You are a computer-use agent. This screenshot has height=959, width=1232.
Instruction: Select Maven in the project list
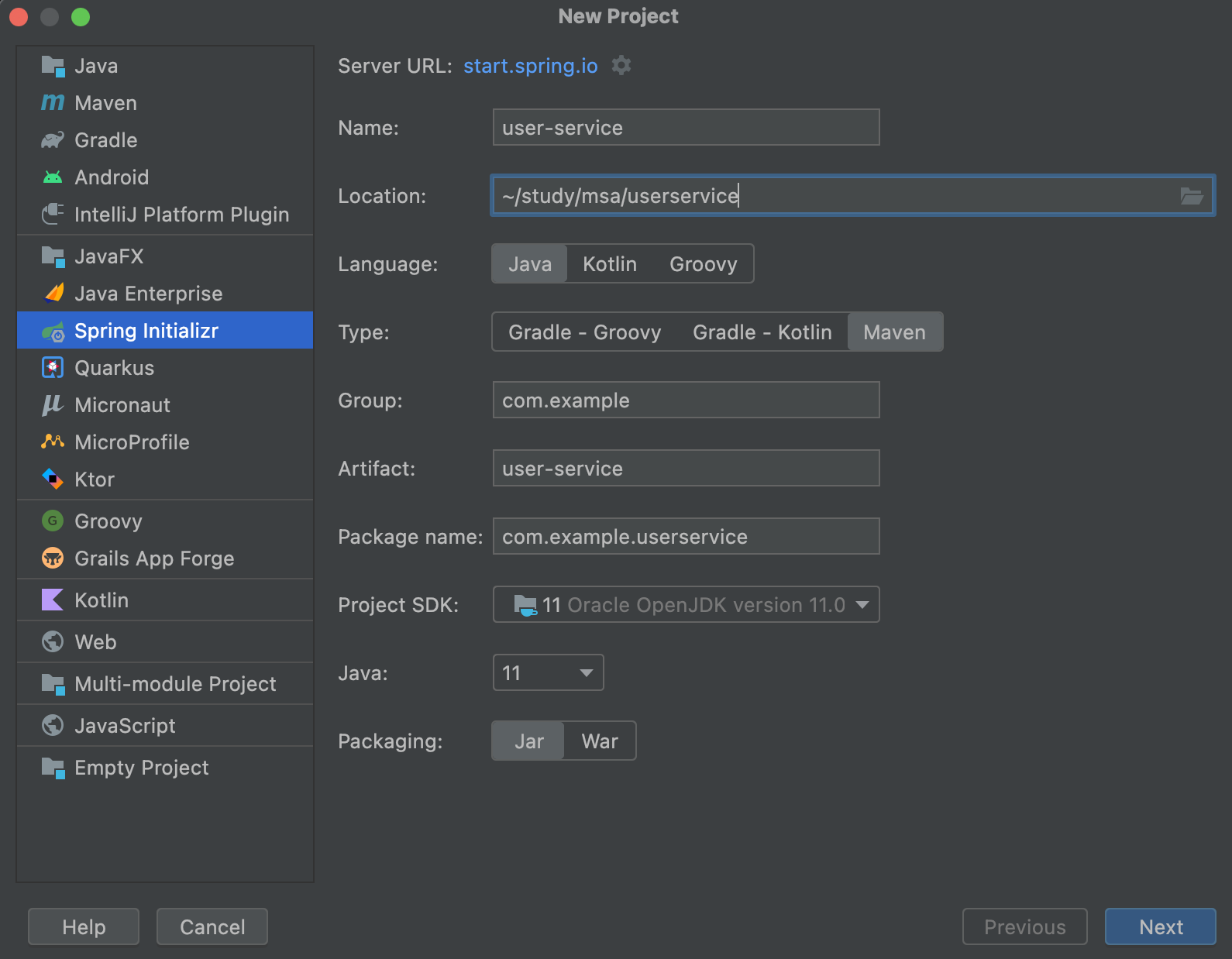[x=165, y=103]
